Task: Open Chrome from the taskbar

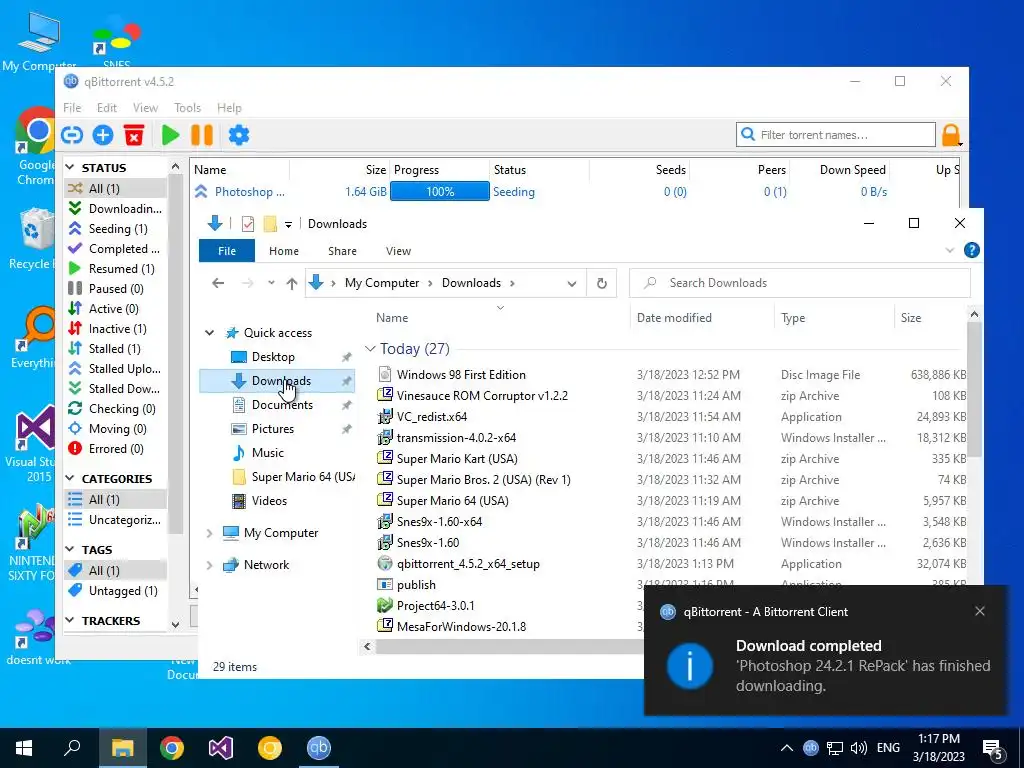Action: coord(172,748)
